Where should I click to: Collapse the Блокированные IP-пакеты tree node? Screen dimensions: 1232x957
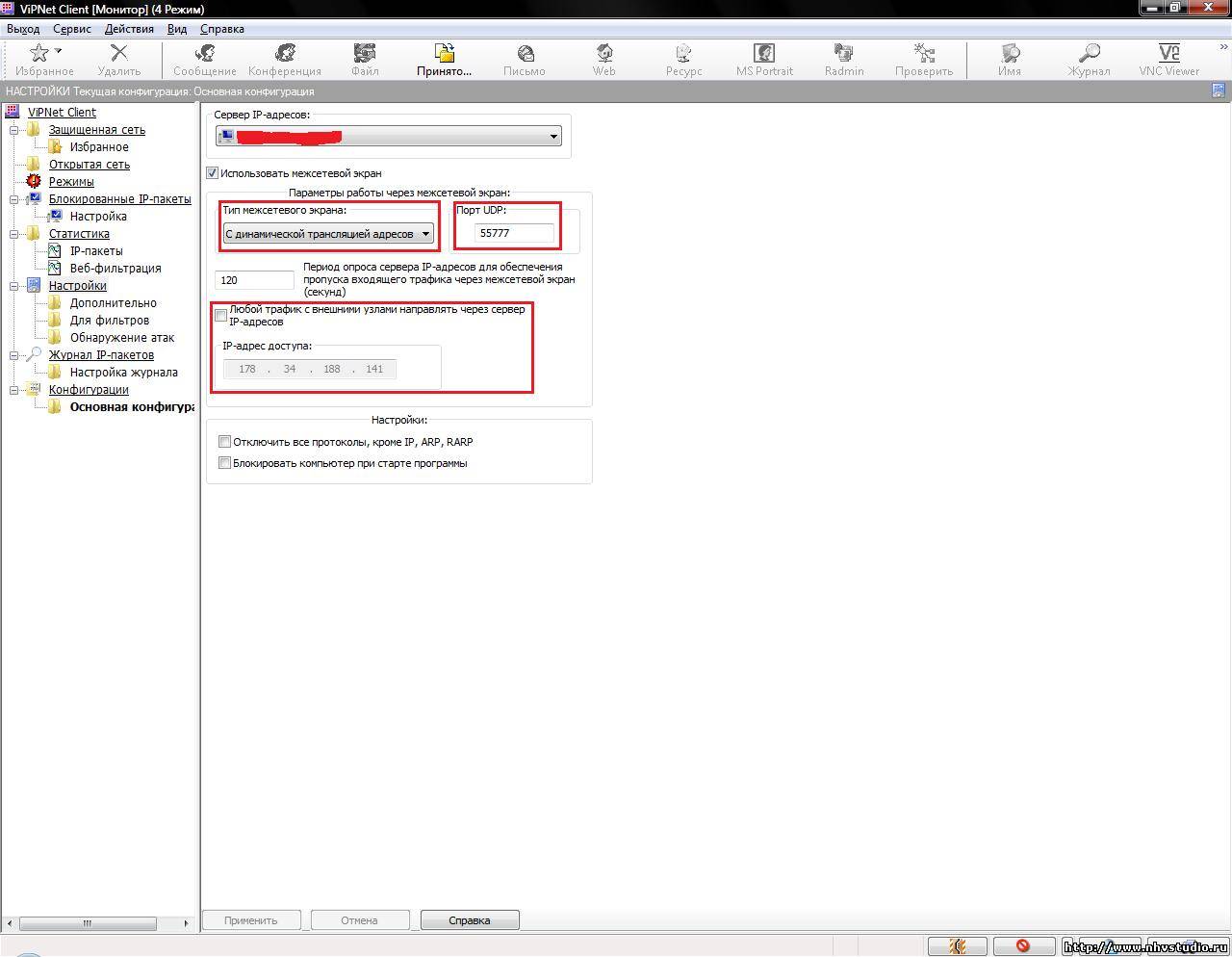click(14, 198)
